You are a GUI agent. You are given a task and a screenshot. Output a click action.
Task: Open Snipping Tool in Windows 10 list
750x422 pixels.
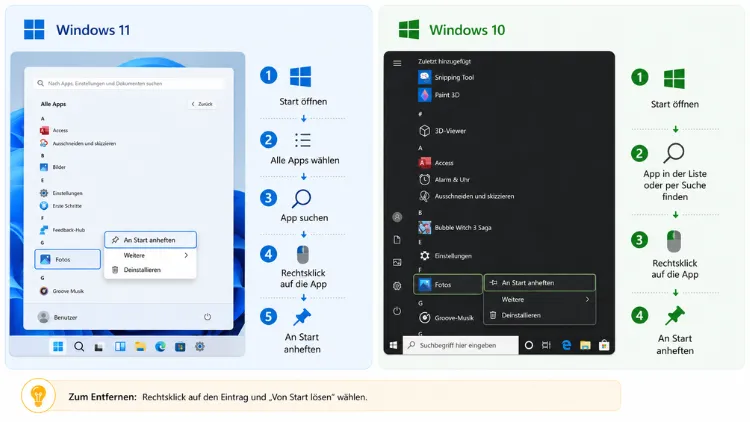pyautogui.click(x=446, y=77)
